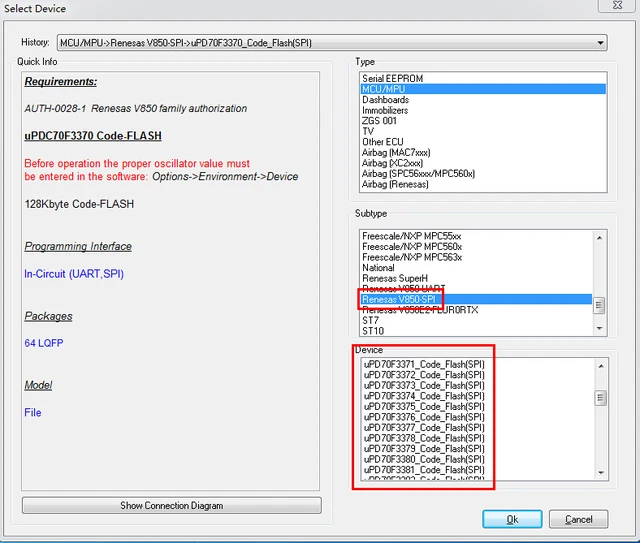640x543 pixels.
Task: Choose Renesas SuperH subtype
Action: [476, 278]
